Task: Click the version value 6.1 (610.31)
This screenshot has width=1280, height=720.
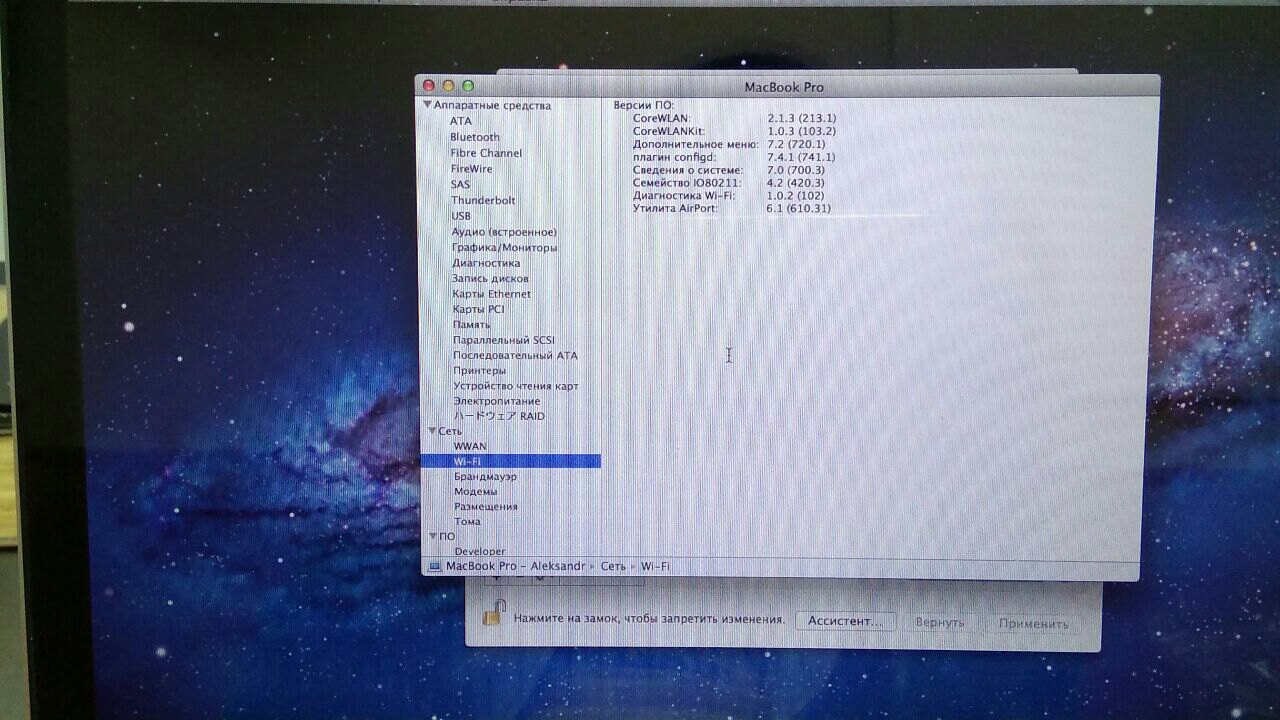Action: [x=799, y=209]
